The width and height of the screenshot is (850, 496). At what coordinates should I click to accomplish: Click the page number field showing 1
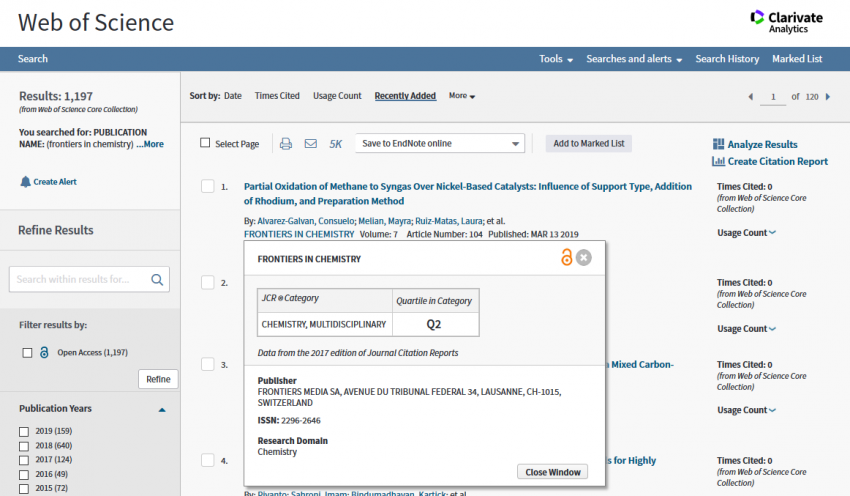(x=773, y=97)
